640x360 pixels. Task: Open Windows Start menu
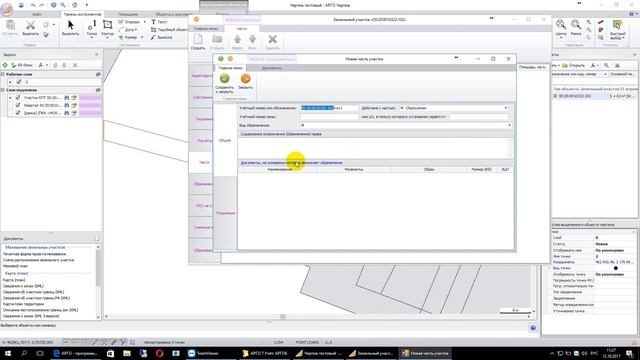pos(8,353)
